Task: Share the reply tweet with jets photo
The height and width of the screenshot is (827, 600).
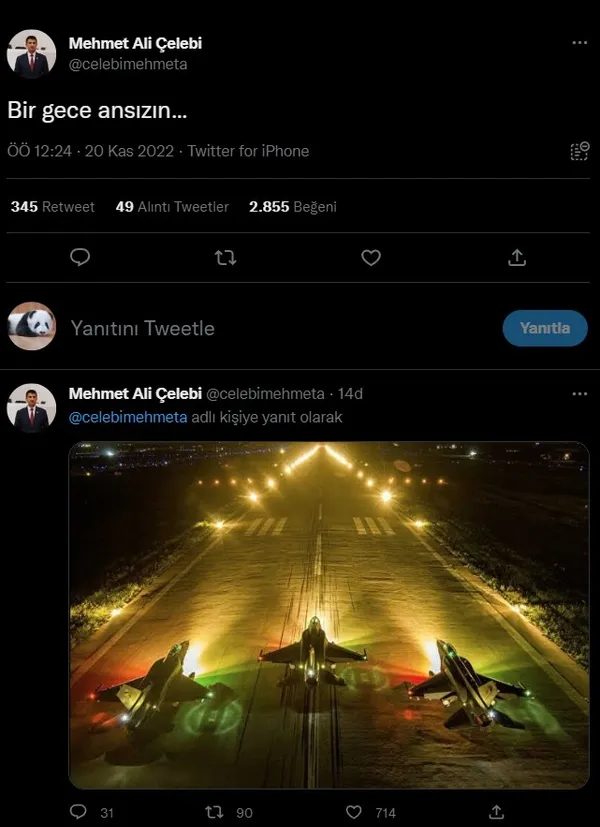Action: coord(497,812)
